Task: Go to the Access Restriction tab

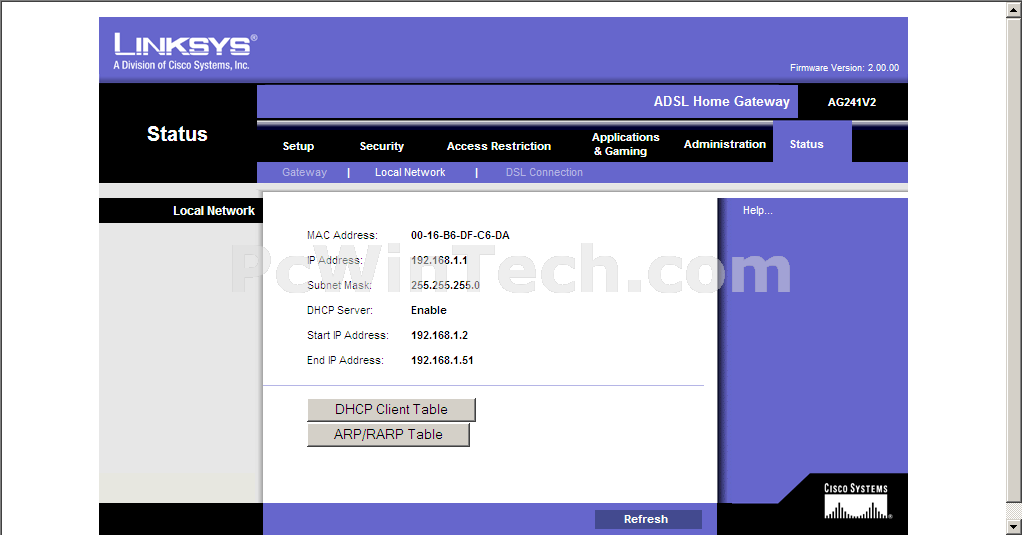Action: pos(499,146)
